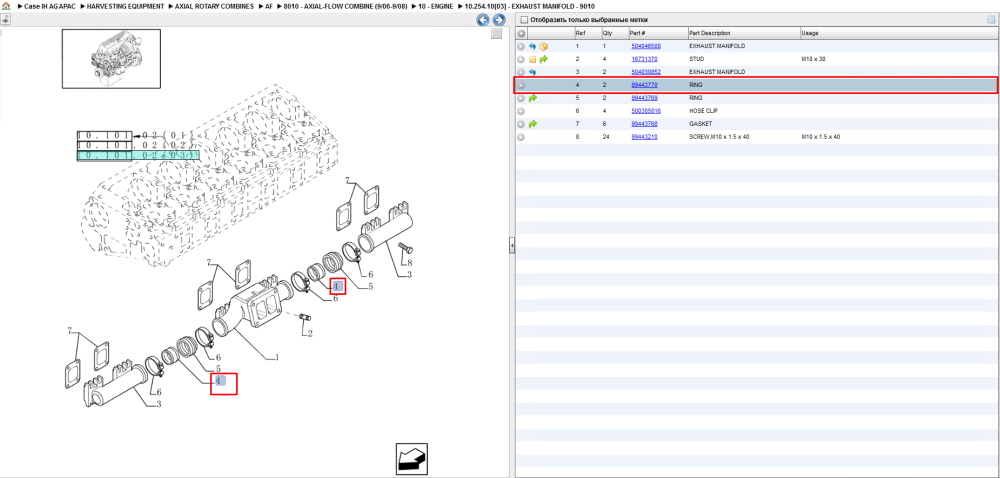This screenshot has width=1000, height=478.
Task: Click the large return arrow icon under the diagram
Action: click(x=411, y=458)
